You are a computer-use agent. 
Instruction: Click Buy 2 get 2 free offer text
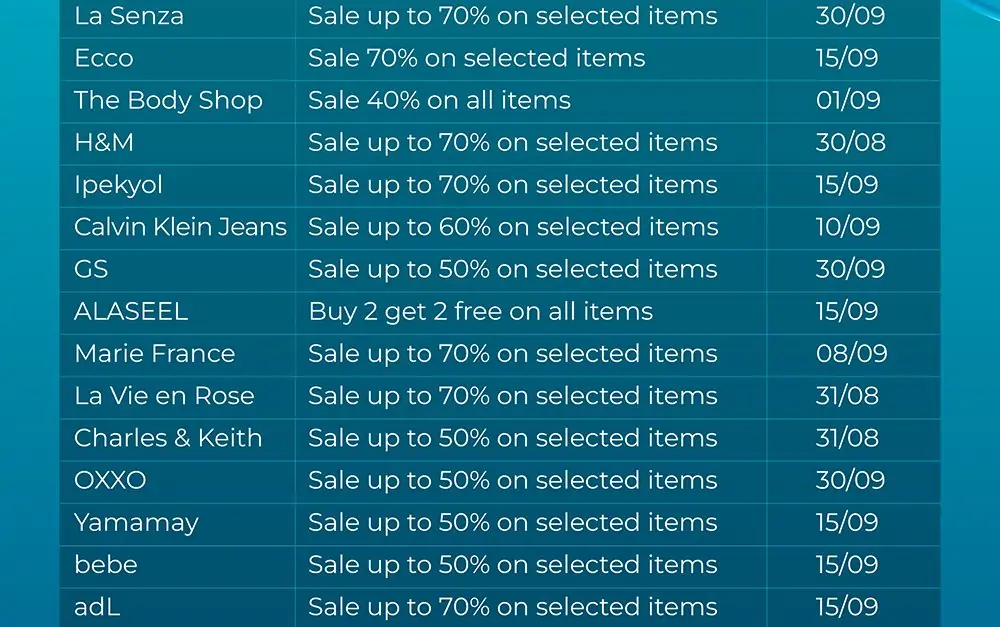[481, 312]
